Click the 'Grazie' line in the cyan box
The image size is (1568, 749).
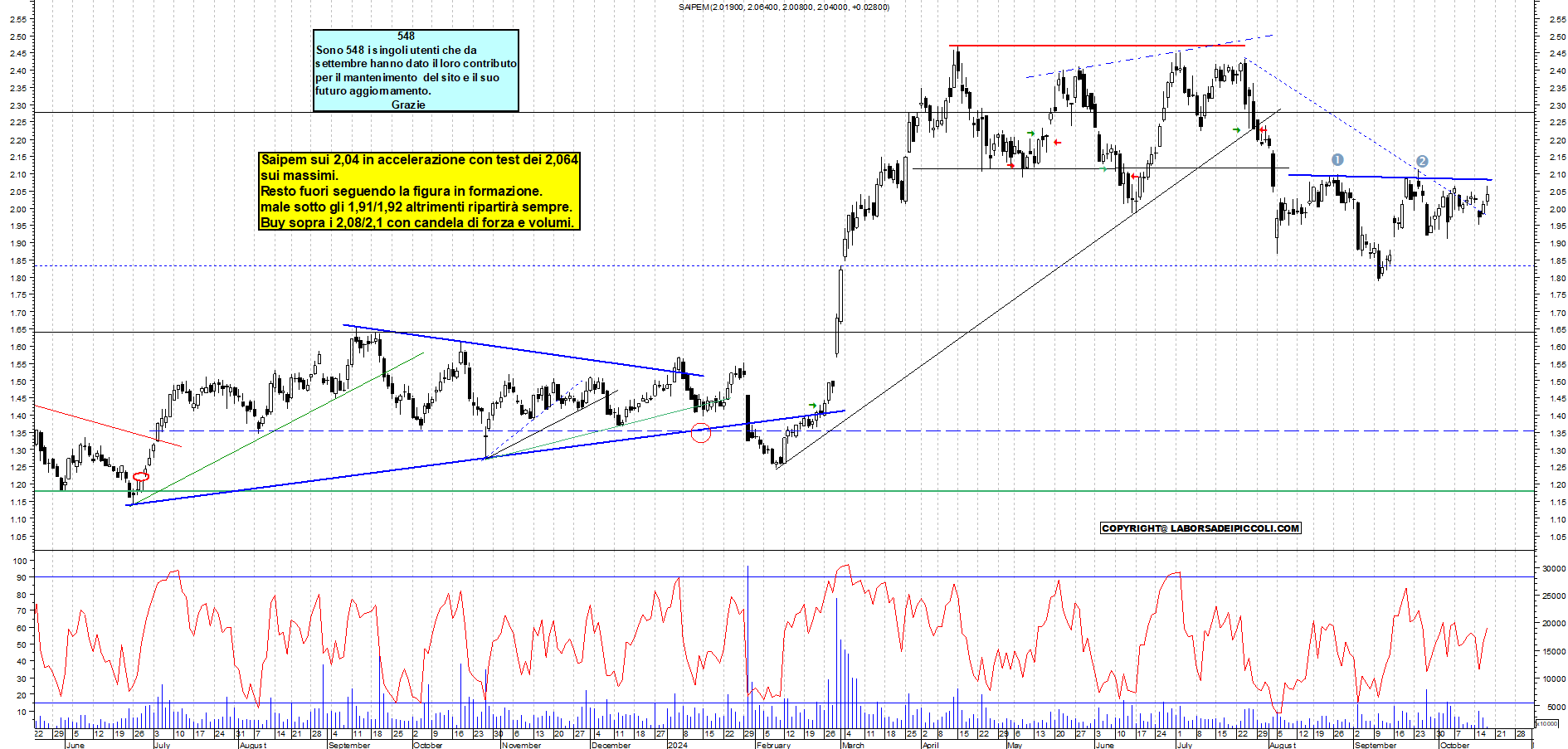click(408, 105)
